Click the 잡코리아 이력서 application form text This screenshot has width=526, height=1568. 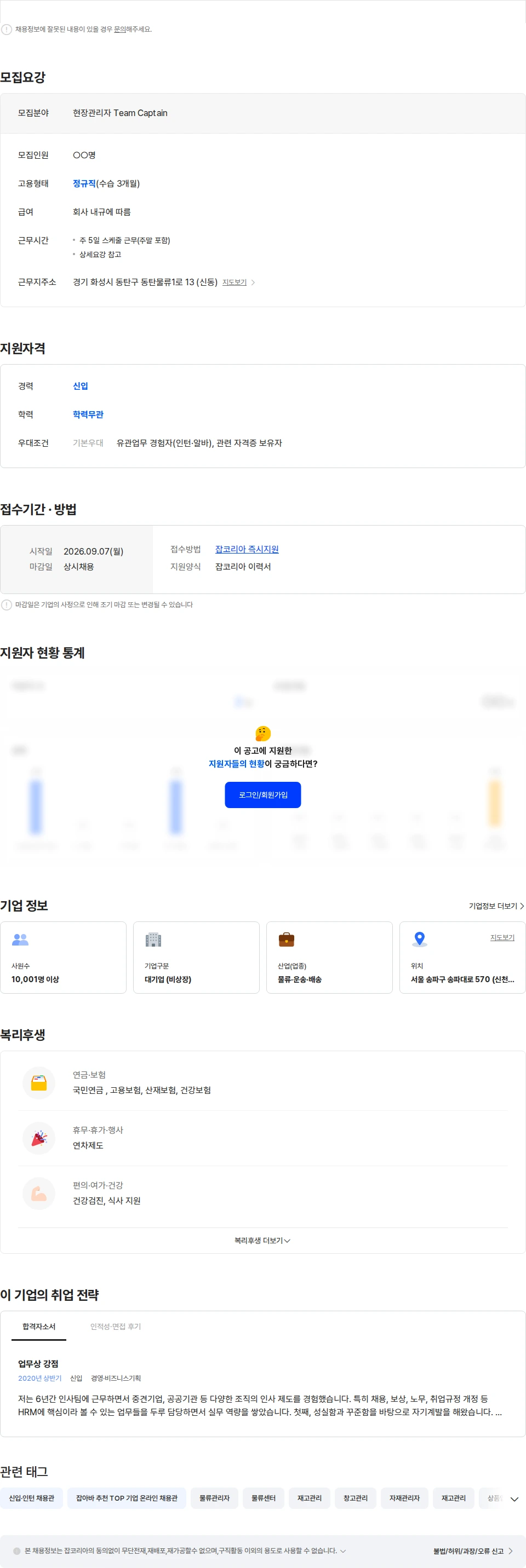coord(243,567)
